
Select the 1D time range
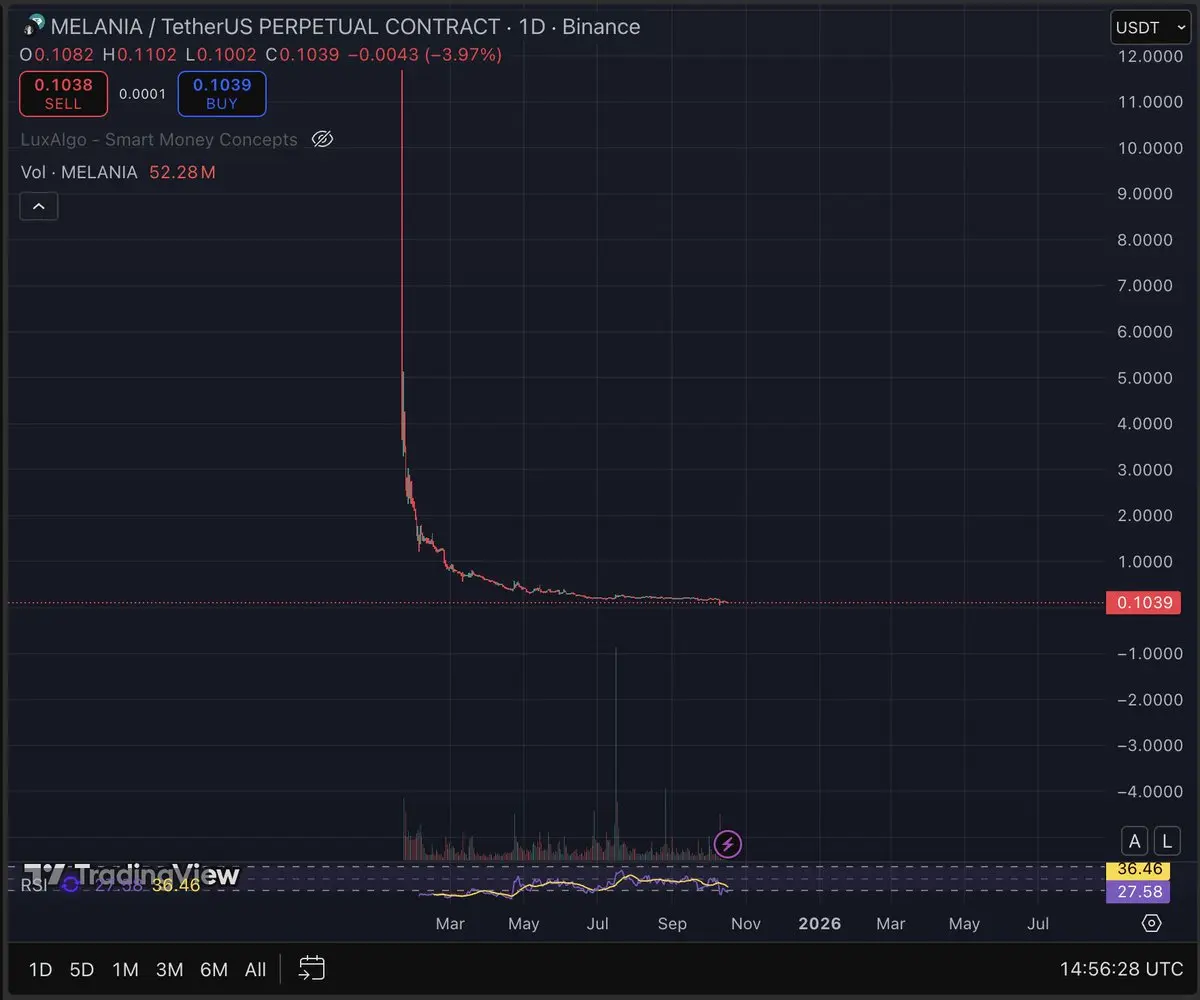[x=40, y=969]
